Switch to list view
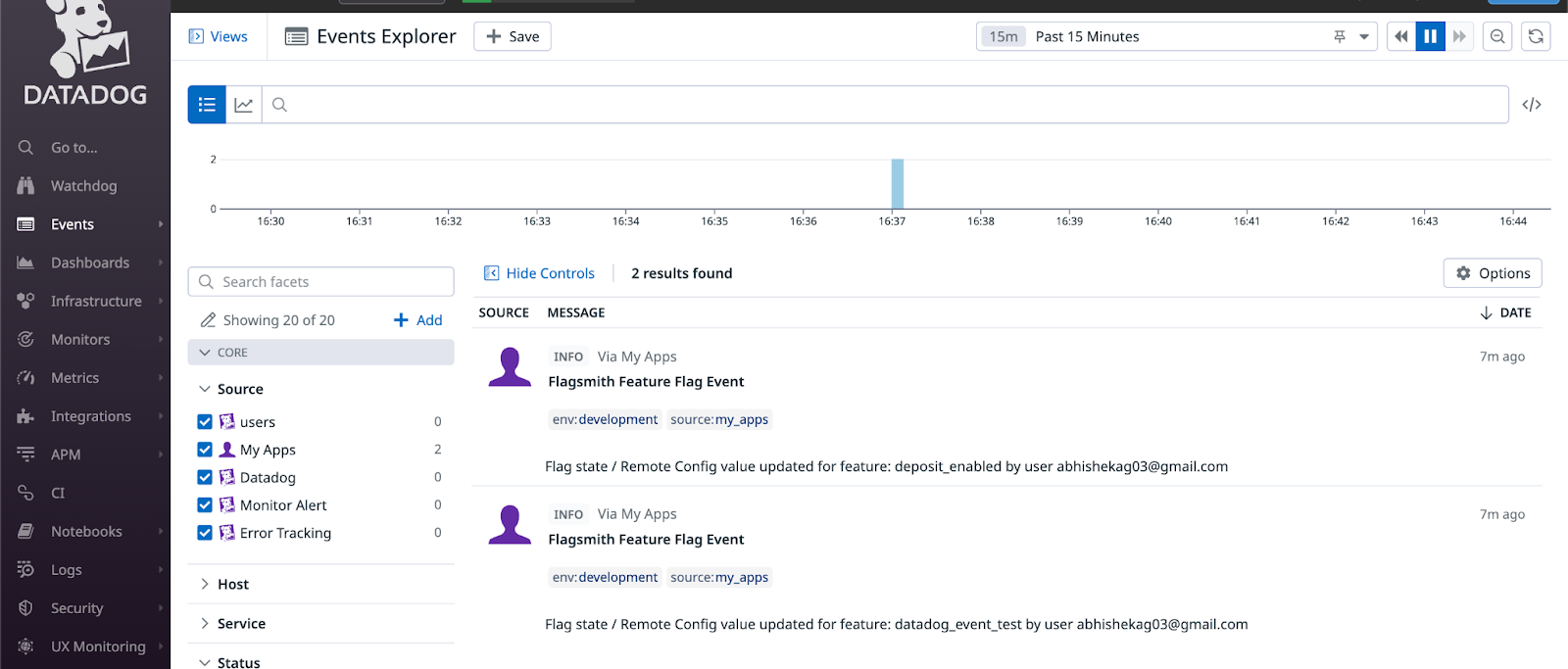1568x669 pixels. [x=207, y=105]
